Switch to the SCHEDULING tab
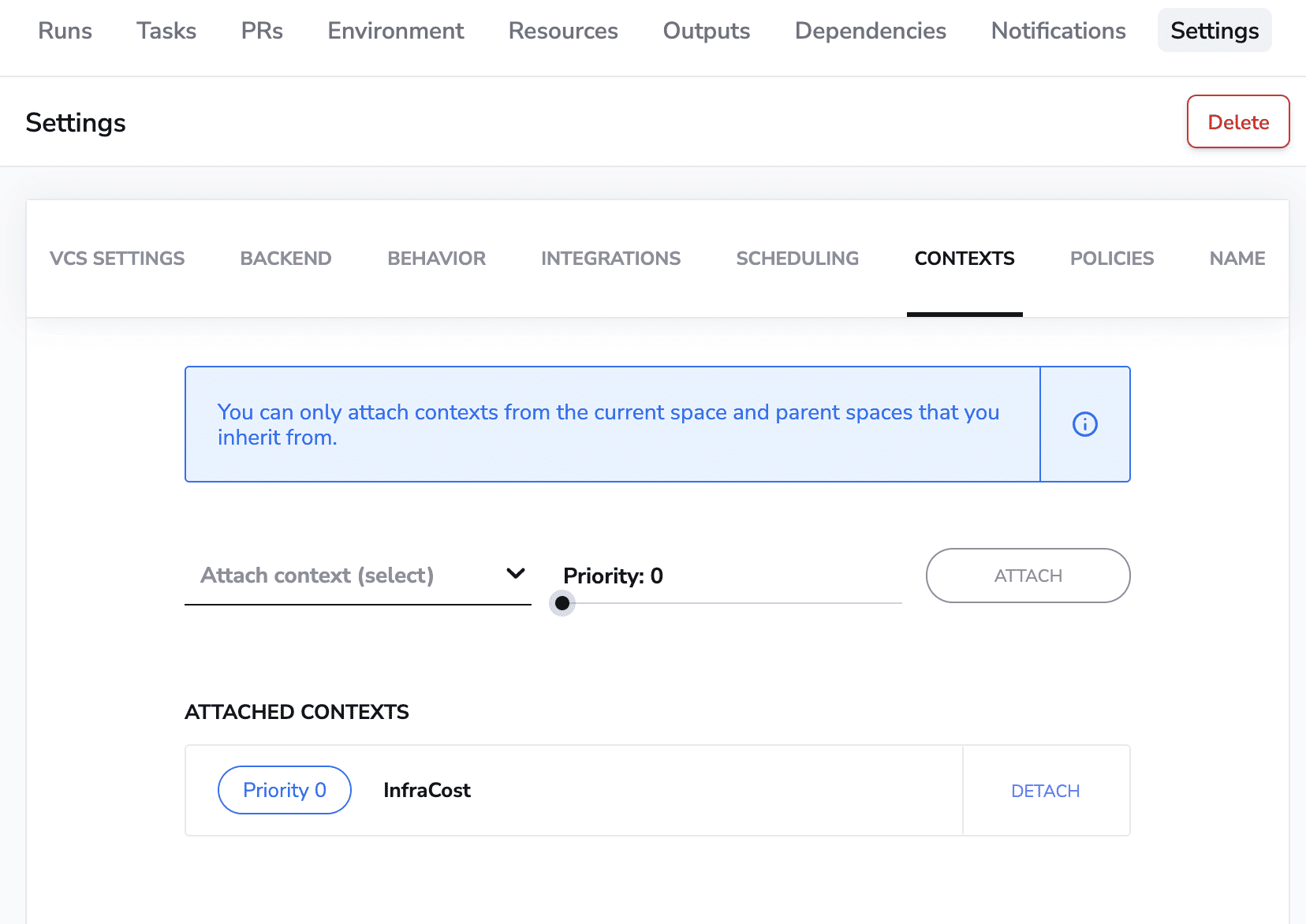 pos(797,258)
